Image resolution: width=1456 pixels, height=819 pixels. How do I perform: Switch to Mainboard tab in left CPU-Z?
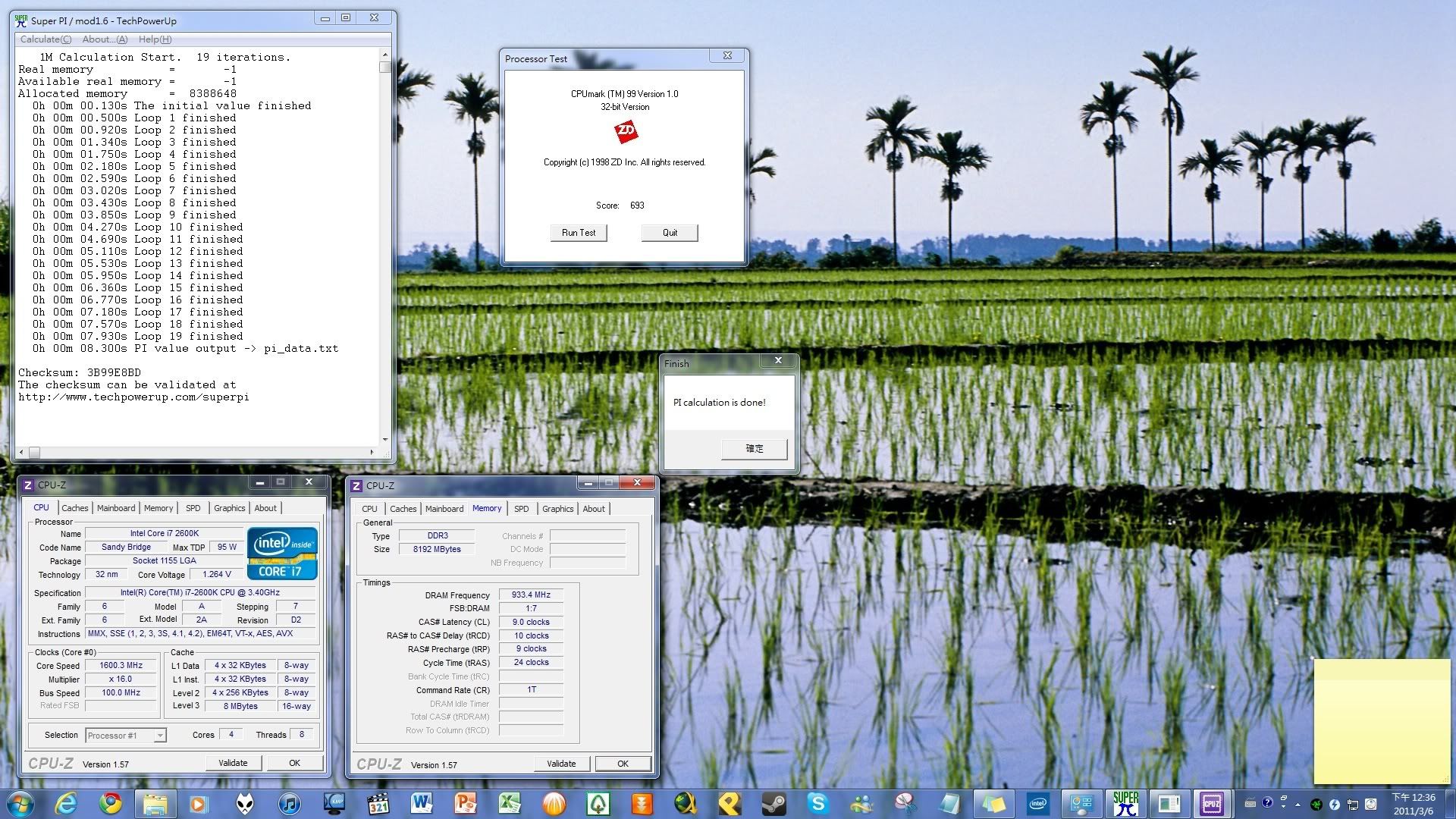click(116, 508)
